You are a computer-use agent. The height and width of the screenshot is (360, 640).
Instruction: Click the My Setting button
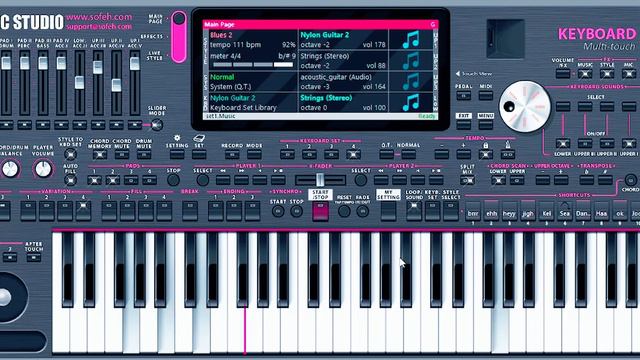tap(388, 211)
